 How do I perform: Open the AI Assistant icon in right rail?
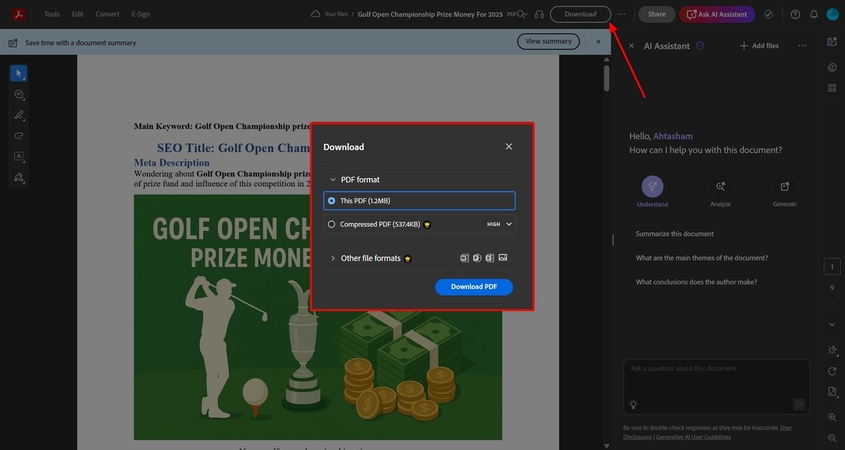832,42
